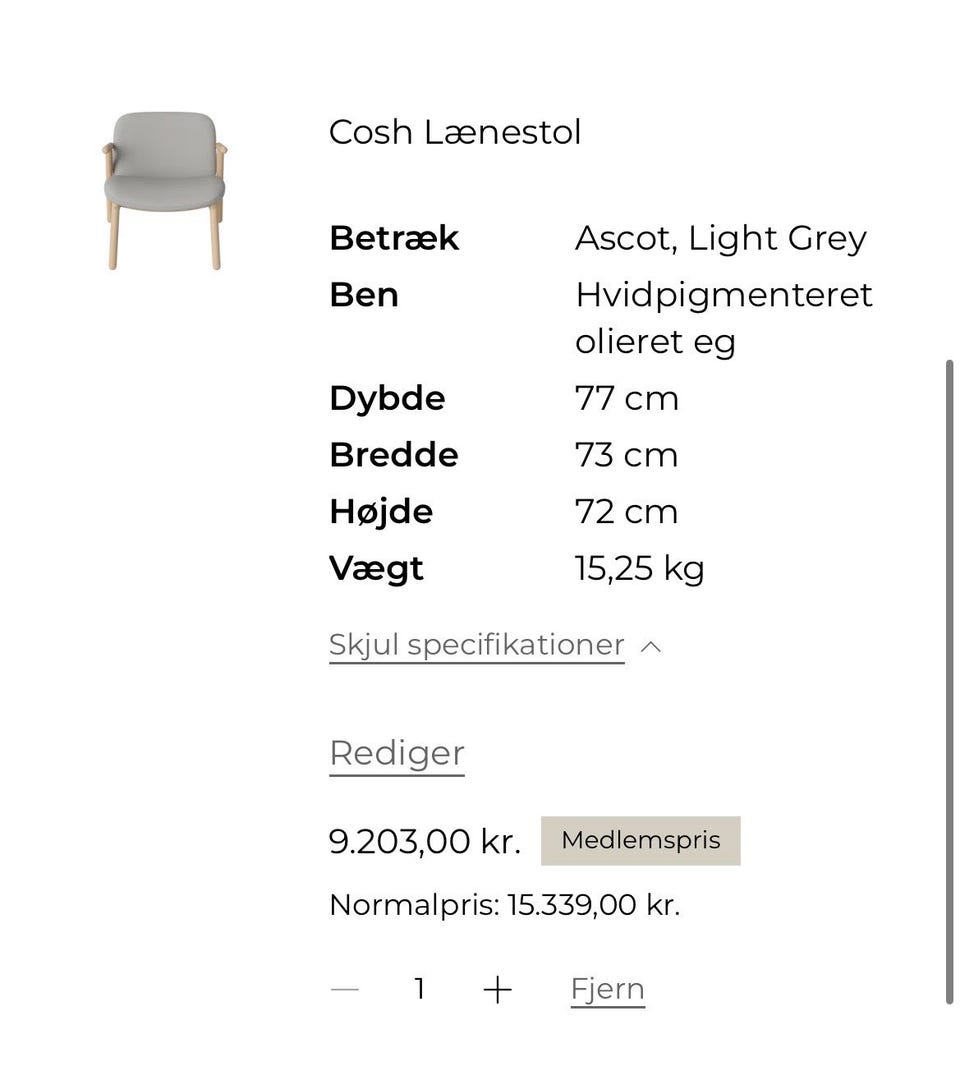The height and width of the screenshot is (1066, 960).
Task: Click the quantity value 1
Action: coord(420,989)
